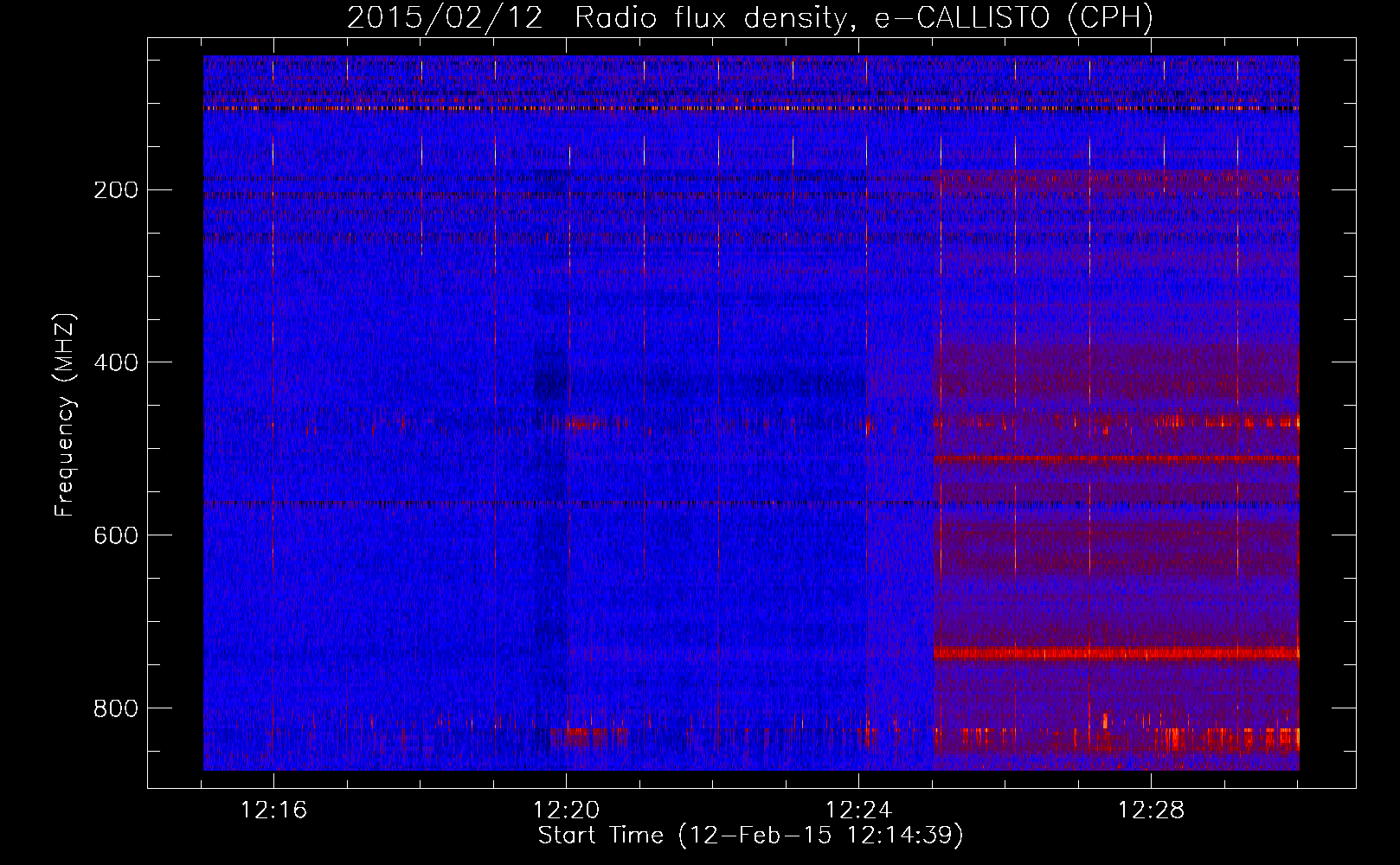The width and height of the screenshot is (1400, 865).
Task: Click the 'Start Time (12-Feb-15 12:14:39)' label
Action: click(750, 836)
